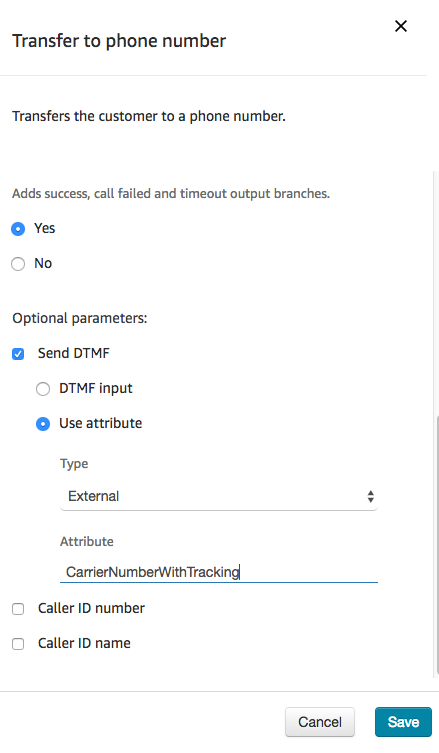Enable the Caller ID number checkbox
The image size is (439, 753).
coord(18,609)
